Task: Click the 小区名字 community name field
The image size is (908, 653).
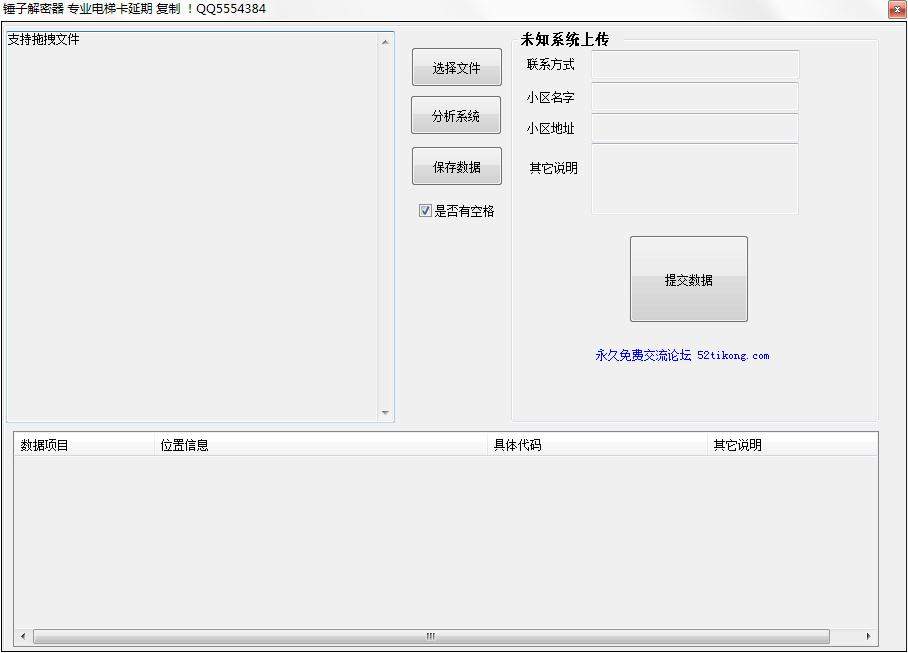Action: pyautogui.click(x=694, y=96)
